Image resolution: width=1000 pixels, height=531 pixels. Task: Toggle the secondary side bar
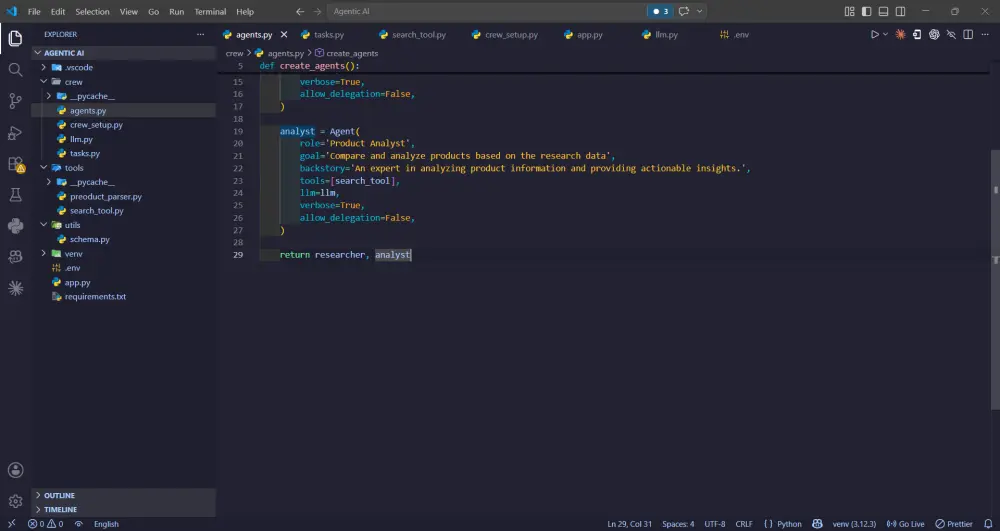point(900,11)
